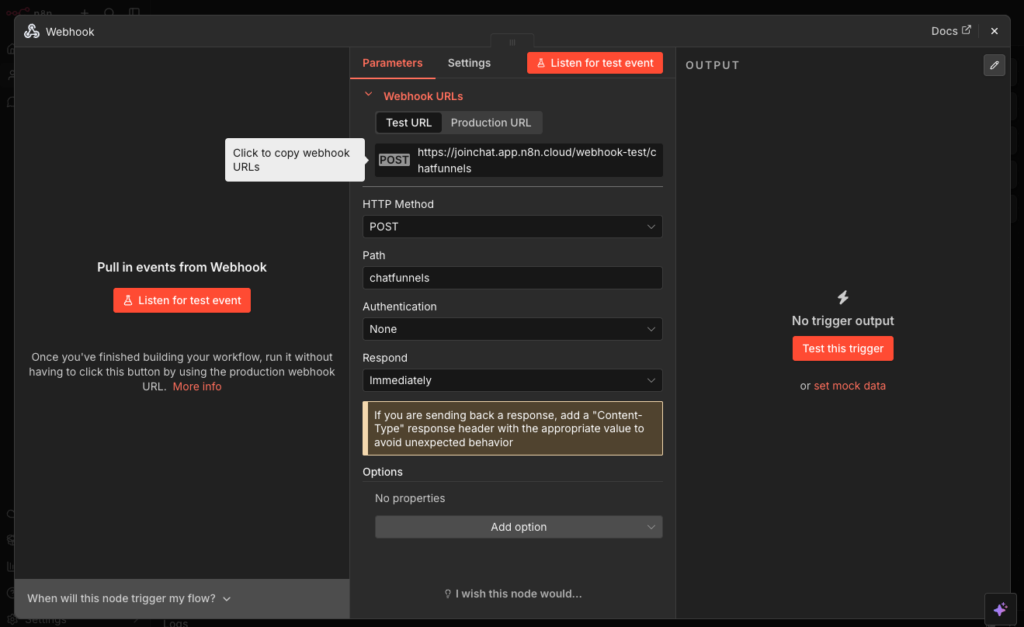Click the lightning bolt trigger icon
This screenshot has height=627, width=1024.
[x=843, y=298]
